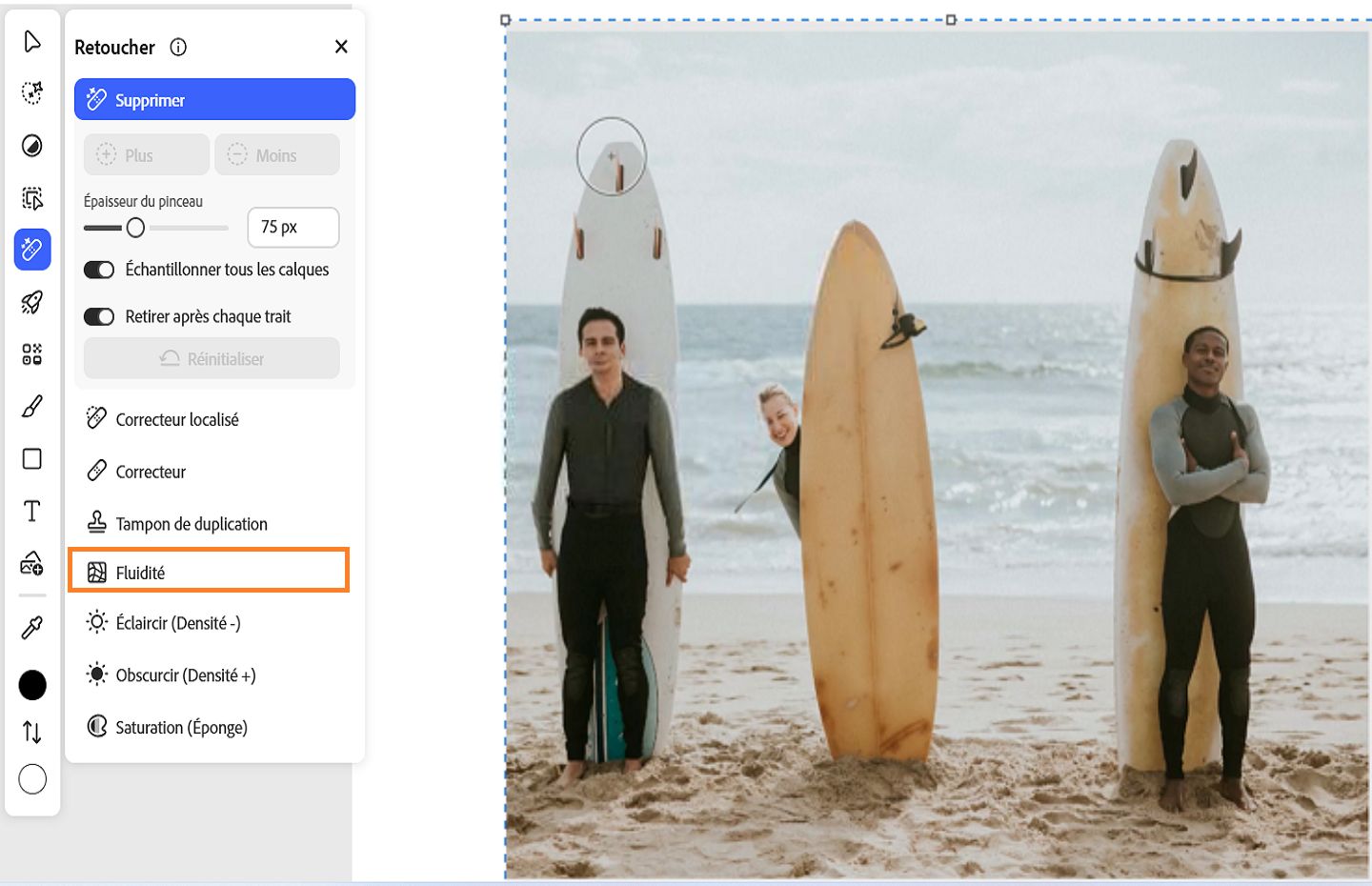Open the shapes tool
Viewport: 1372px width, 886px height.
[31, 458]
